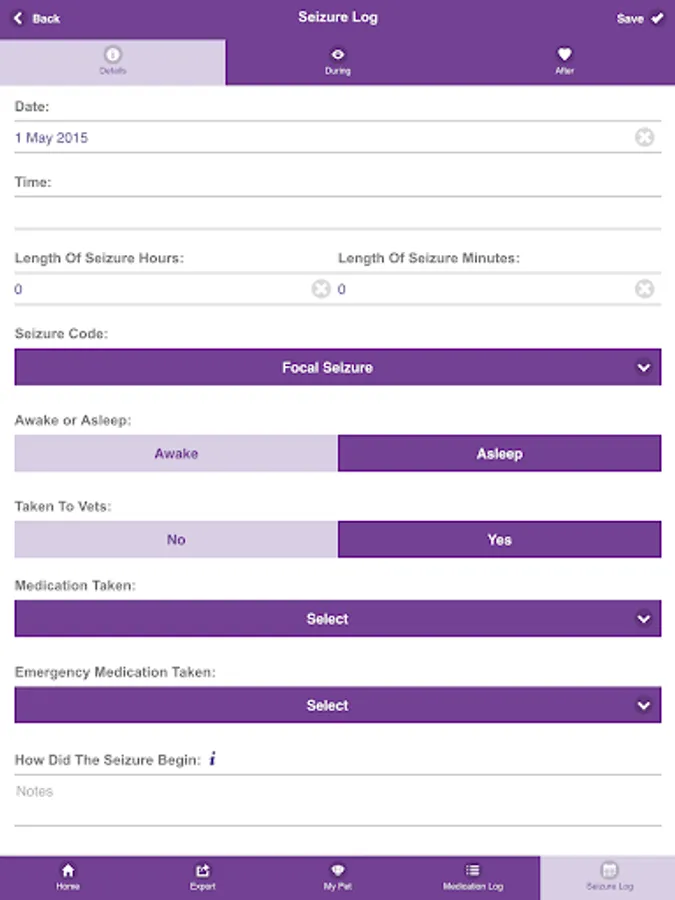This screenshot has height=900, width=675.
Task: Select Asleep option
Action: [499, 453]
